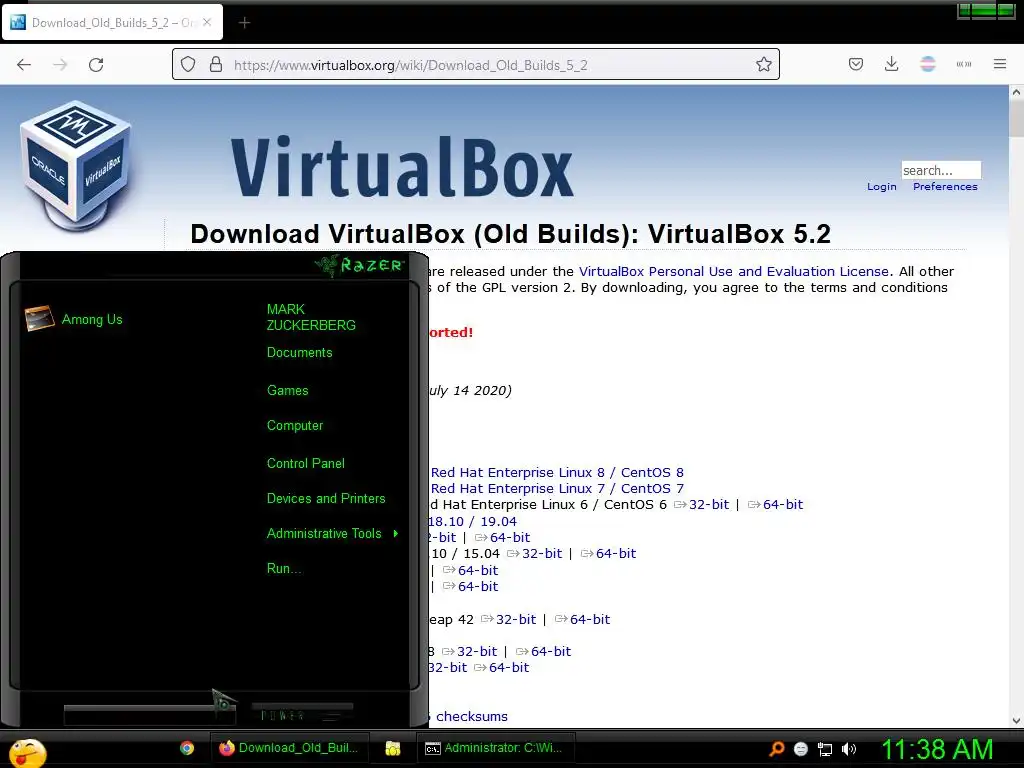This screenshot has height=768, width=1024.
Task: Reload the VirtualBox page
Action: pos(96,65)
